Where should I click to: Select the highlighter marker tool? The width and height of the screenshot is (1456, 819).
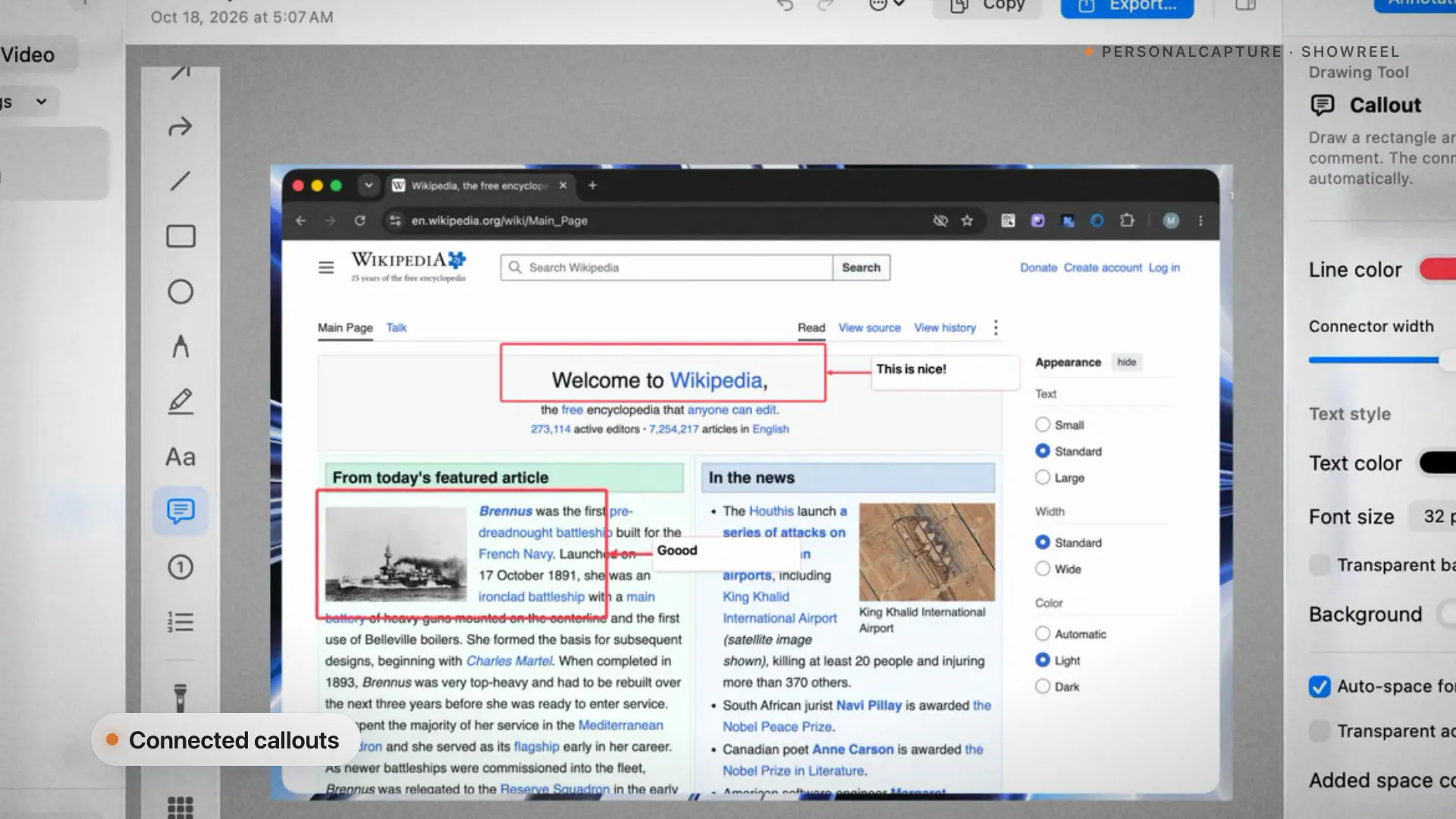click(180, 697)
